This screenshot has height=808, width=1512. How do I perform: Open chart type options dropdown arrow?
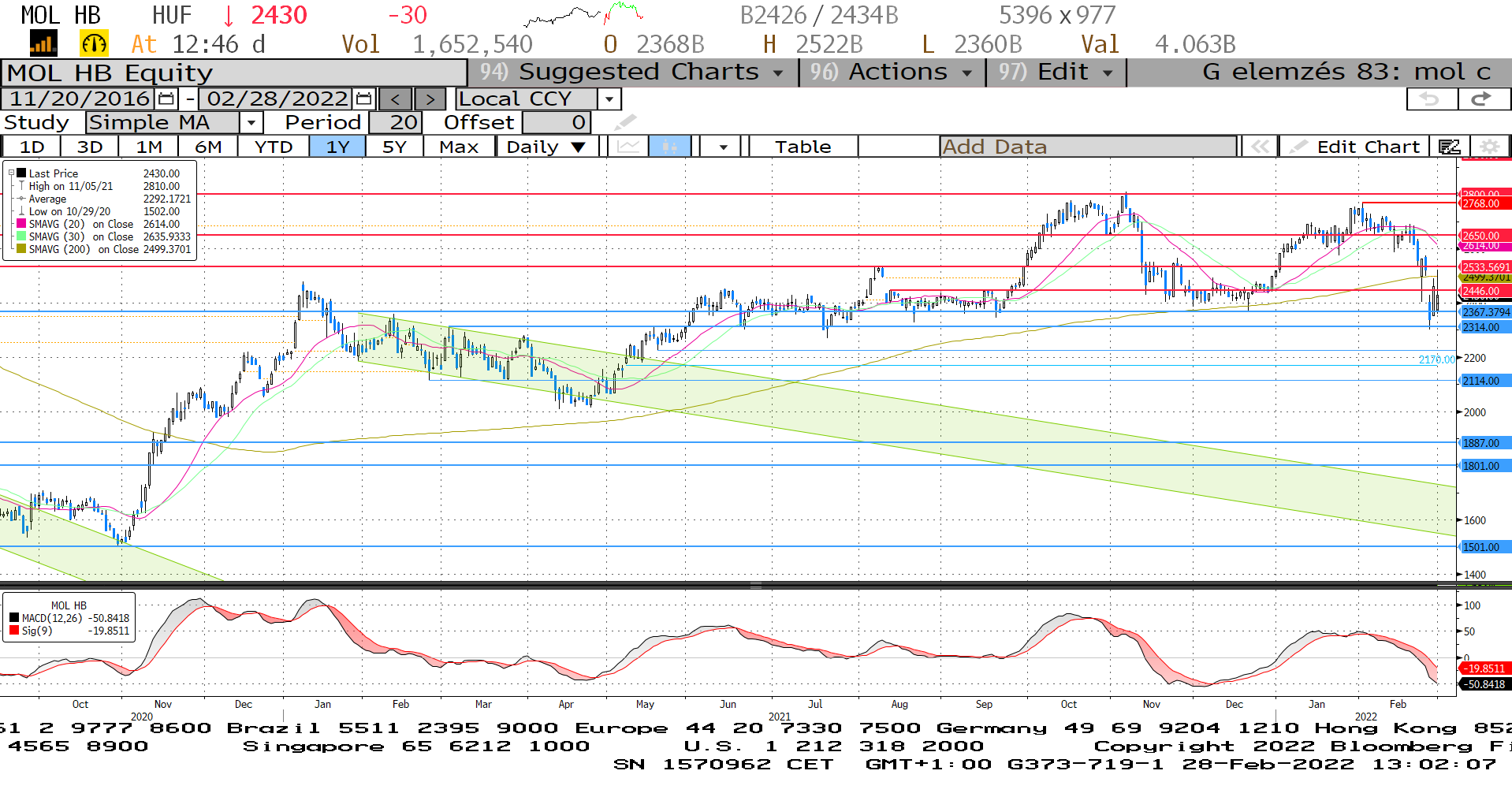coord(723,147)
